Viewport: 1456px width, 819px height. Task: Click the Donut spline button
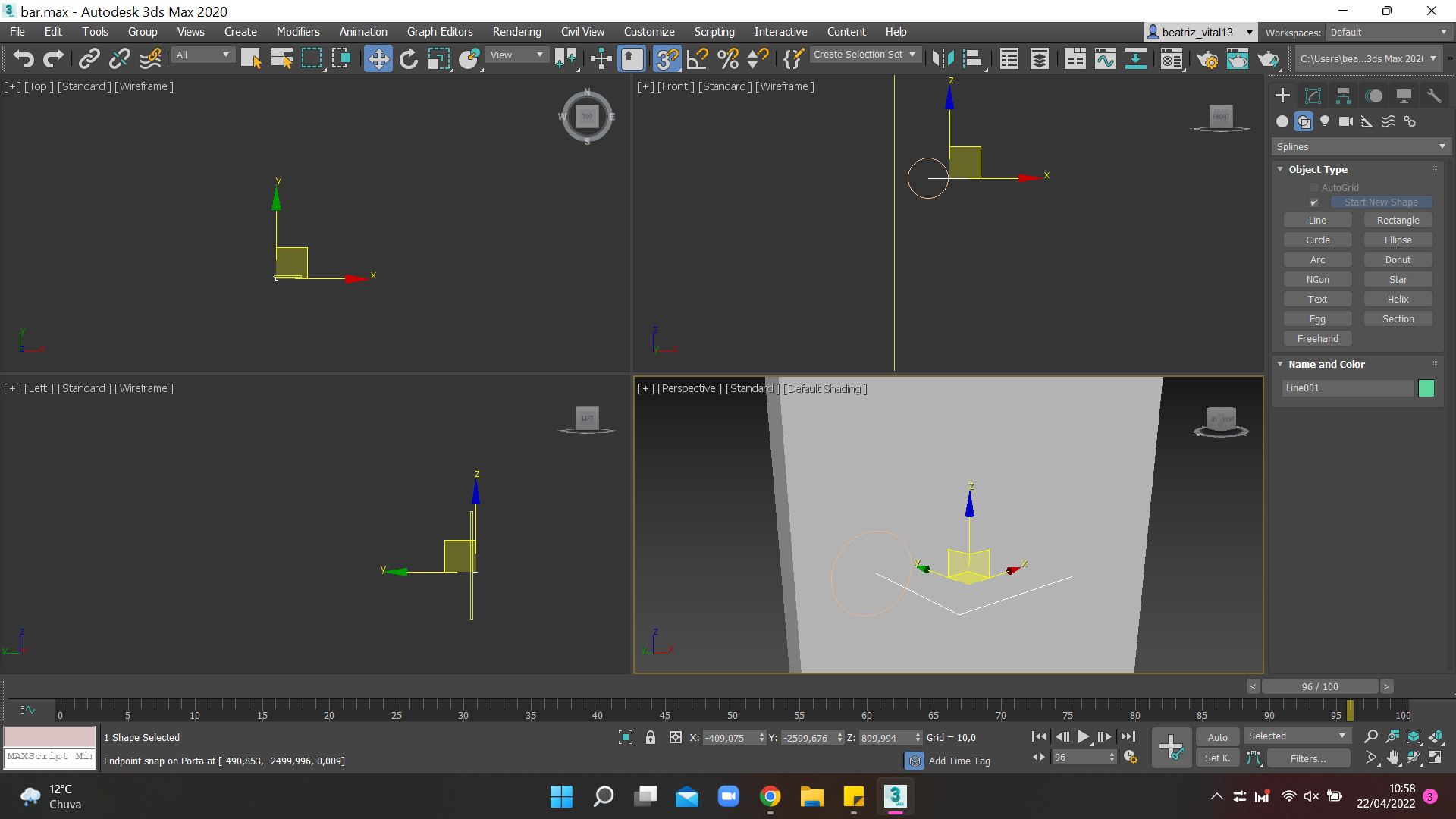click(x=1398, y=260)
